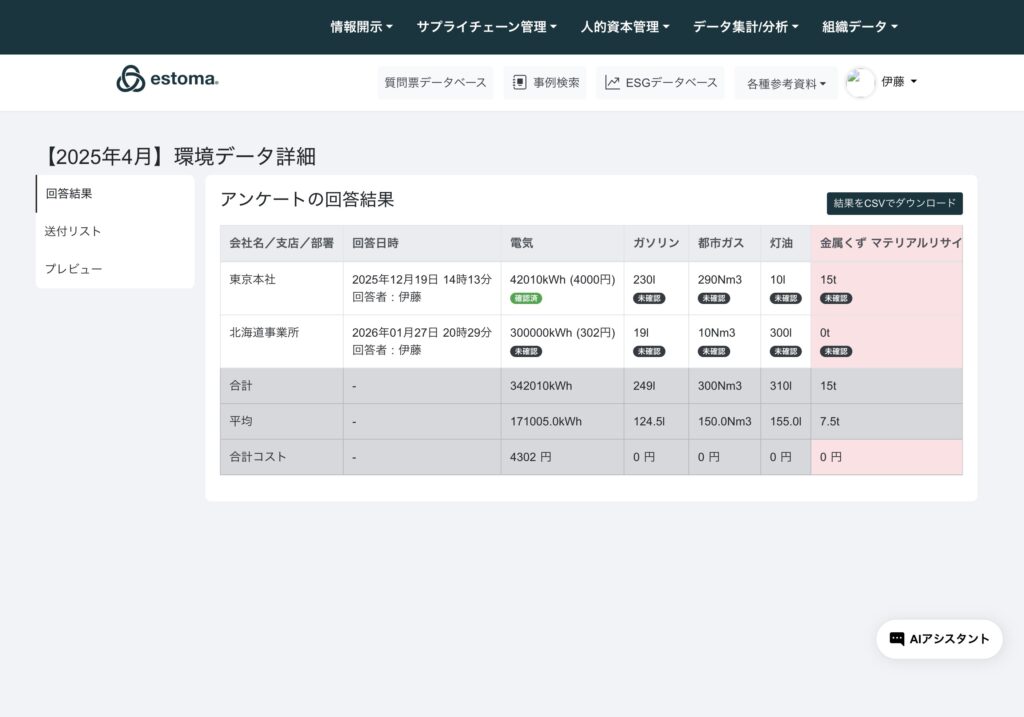Click the 金属くず マテリアルリサイクル column header
The width and height of the screenshot is (1024, 717).
[x=889, y=243]
